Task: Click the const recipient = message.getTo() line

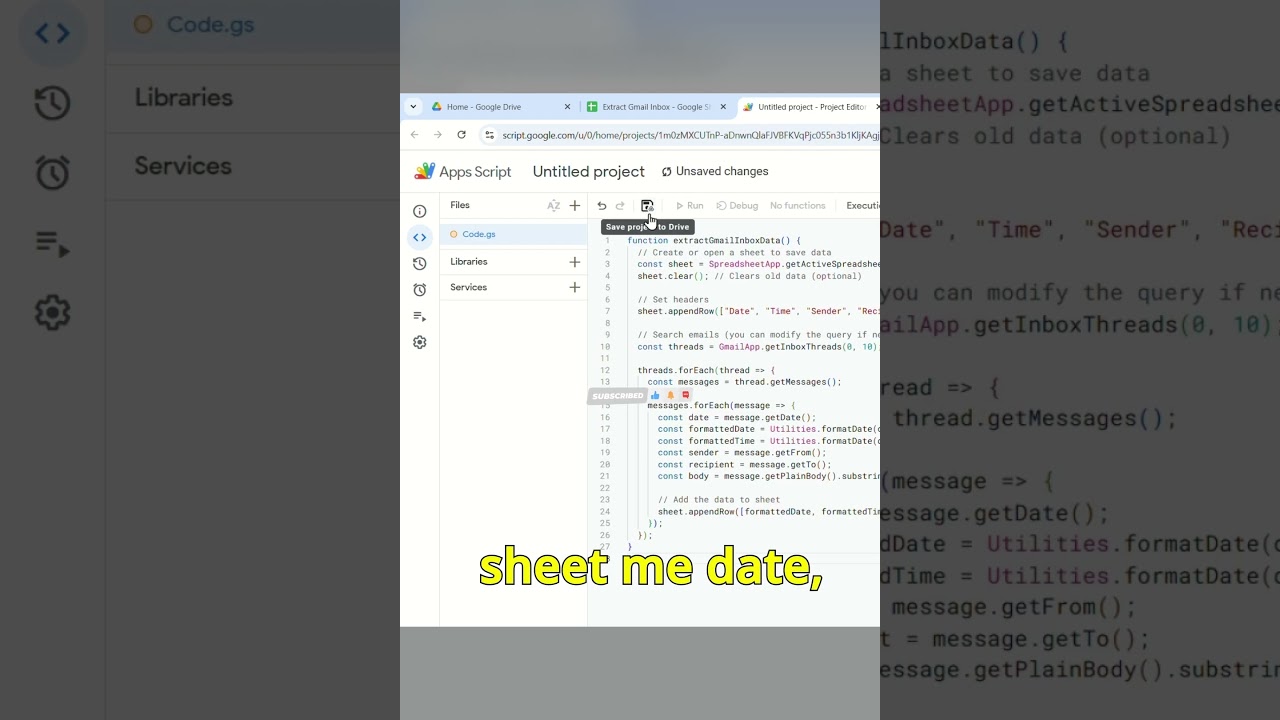Action: (x=744, y=464)
